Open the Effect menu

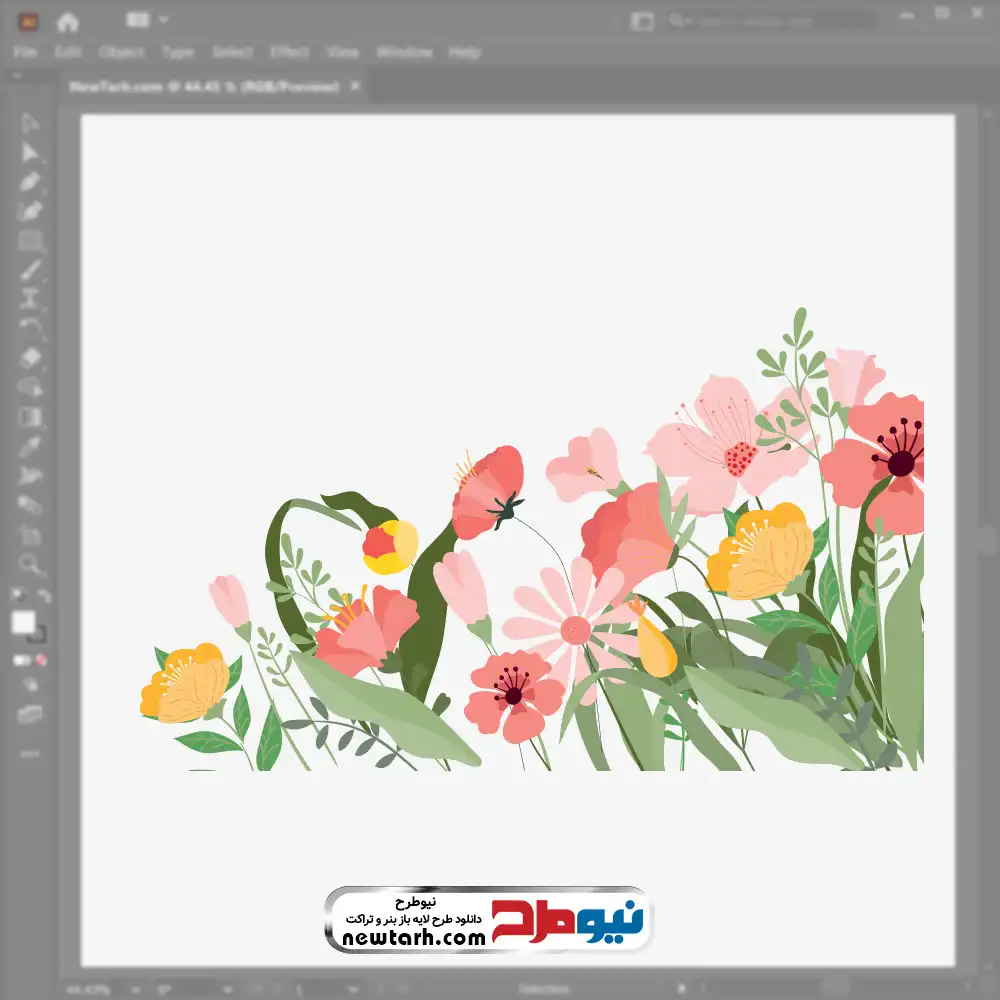coord(289,52)
